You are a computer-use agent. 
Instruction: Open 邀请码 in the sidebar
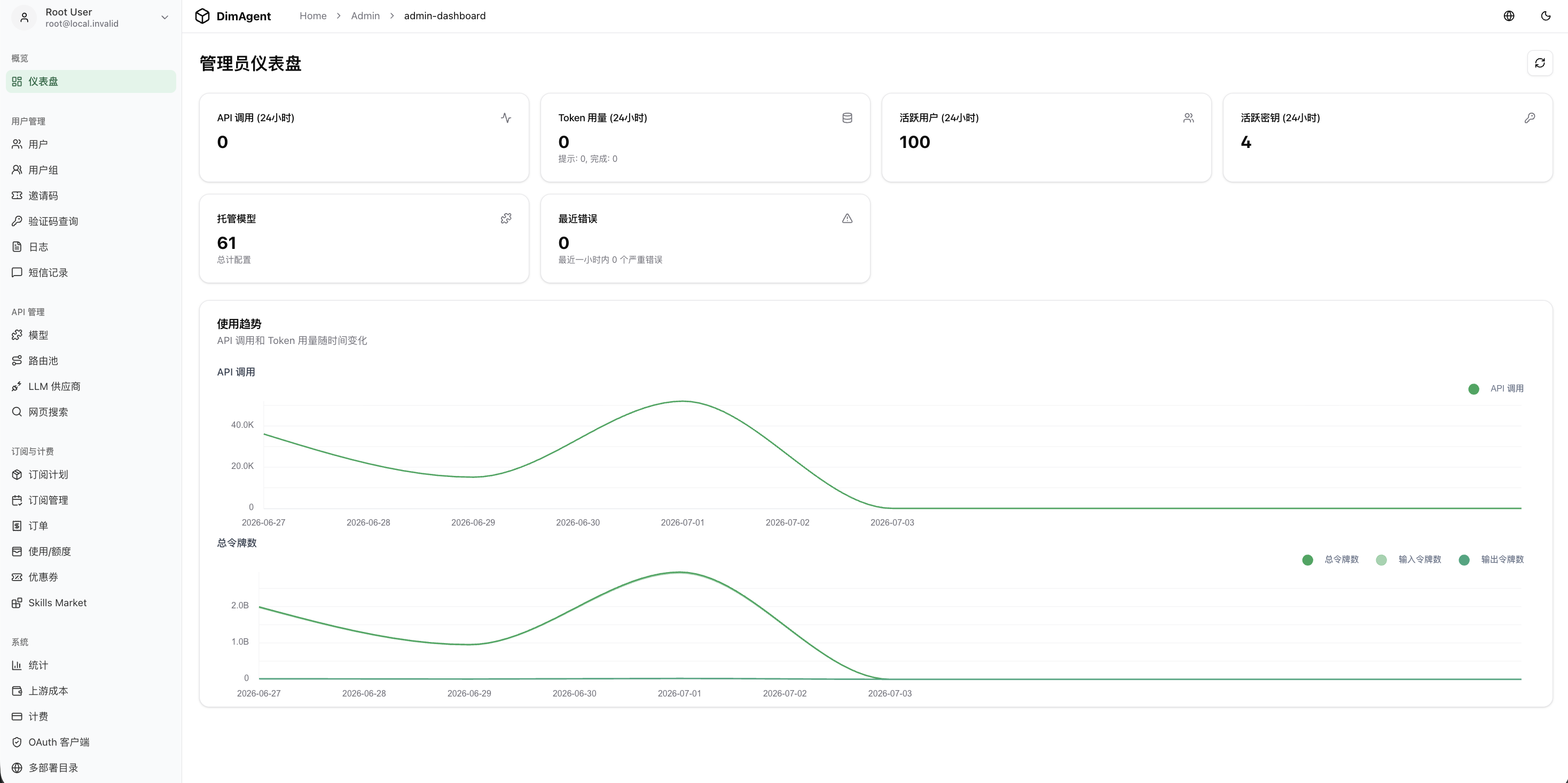(91, 195)
